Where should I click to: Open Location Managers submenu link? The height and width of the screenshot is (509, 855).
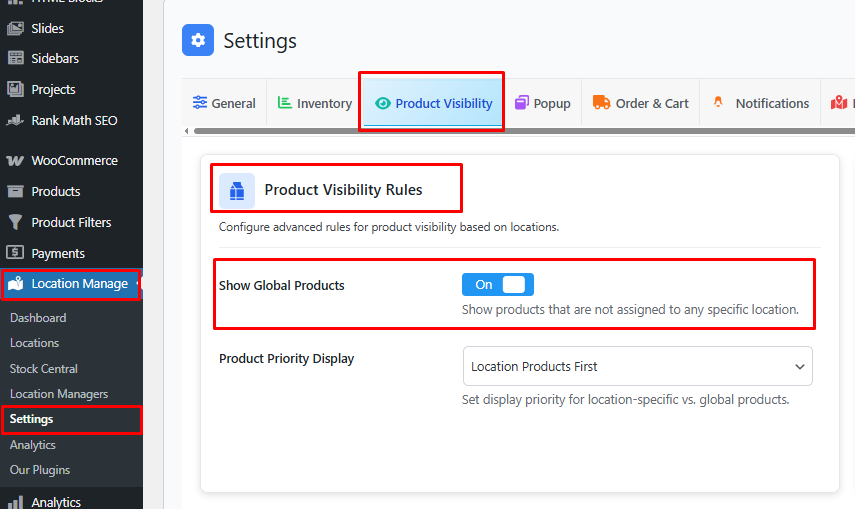pyautogui.click(x=59, y=394)
